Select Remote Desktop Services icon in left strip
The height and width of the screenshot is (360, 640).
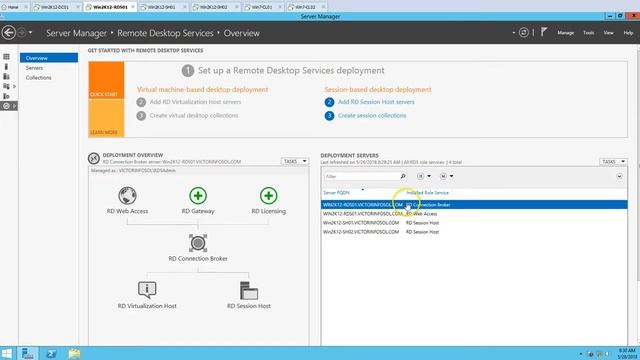pos(6,106)
